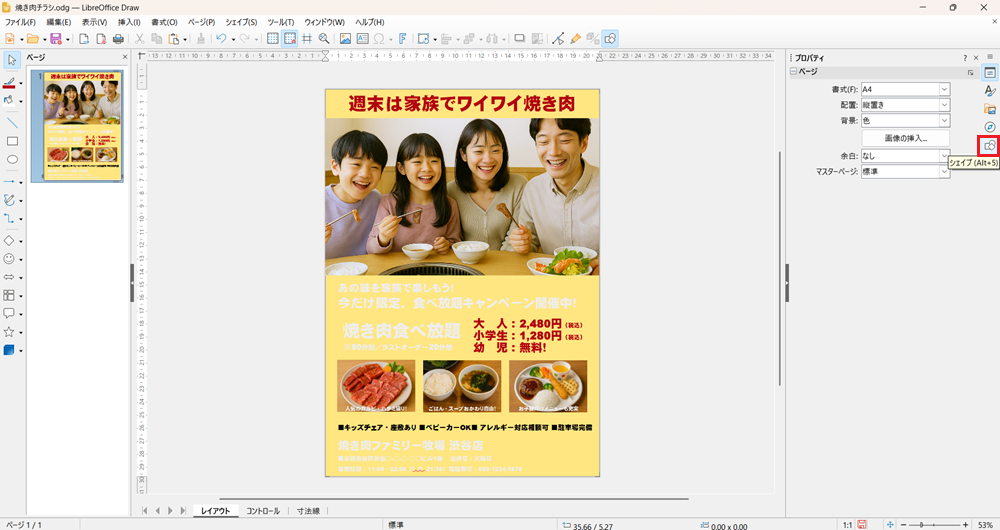Open the シェイプ(S) menu
The image size is (1000, 530).
241,22
